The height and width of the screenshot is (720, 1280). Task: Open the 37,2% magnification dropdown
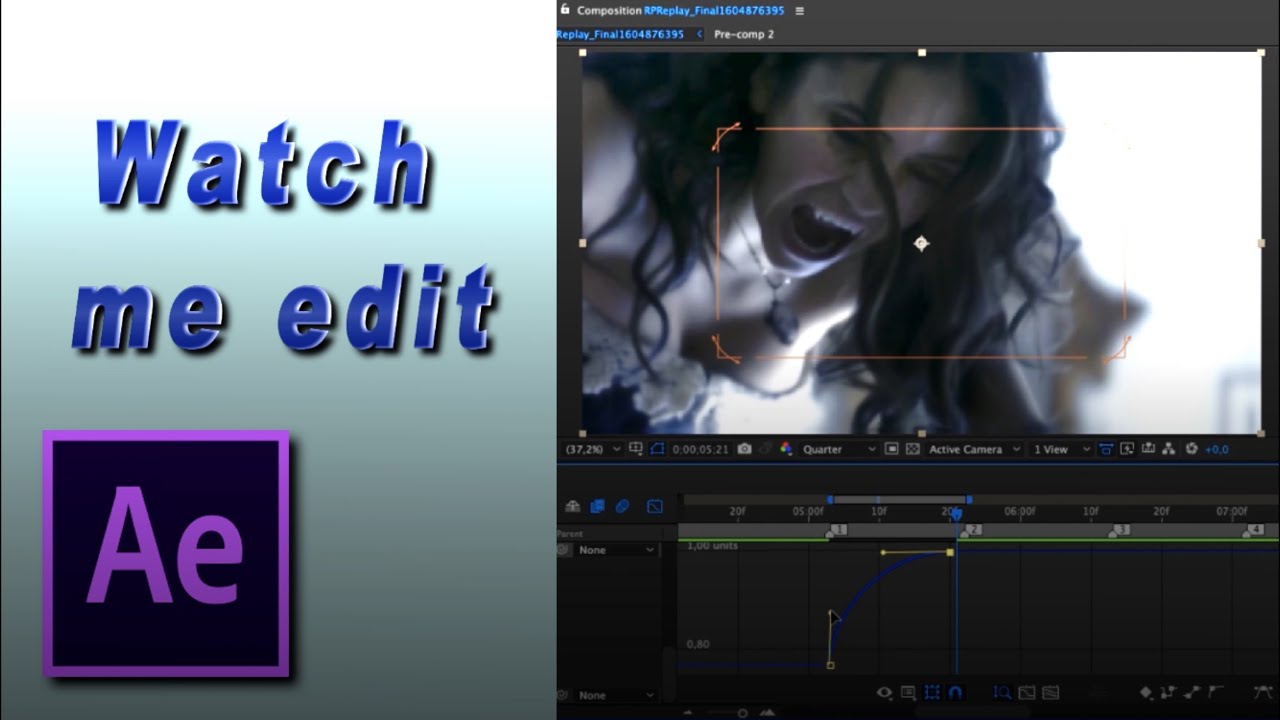coord(593,449)
